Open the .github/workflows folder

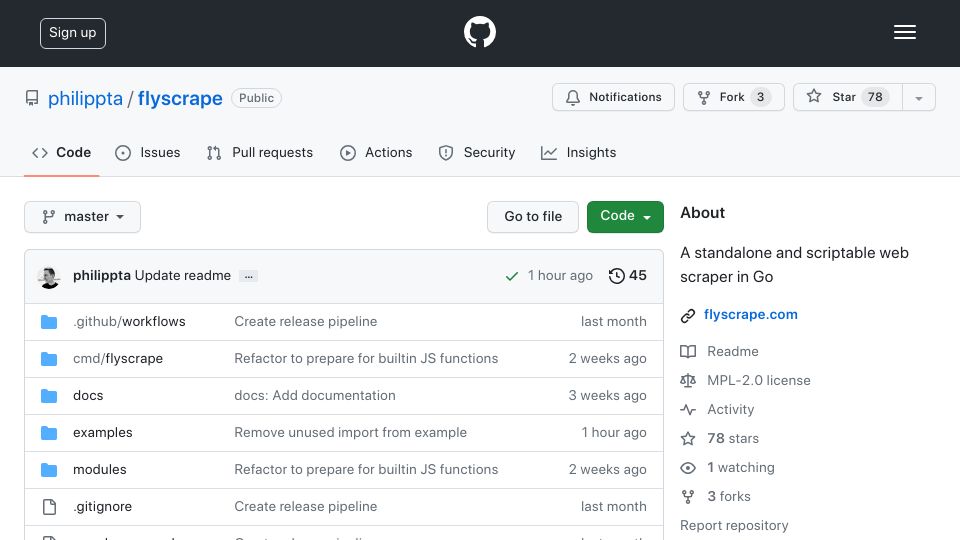pyautogui.click(x=129, y=321)
